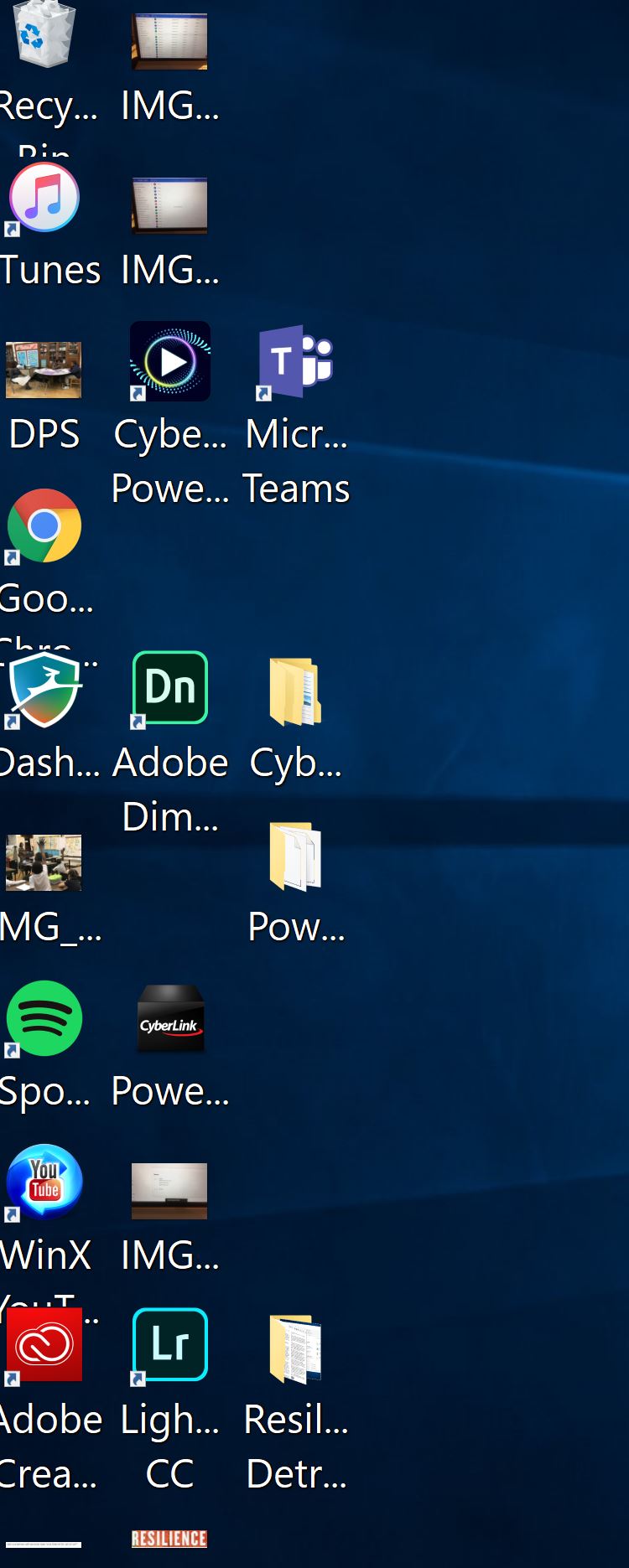Launch the Dashlane shield shortcut

pyautogui.click(x=44, y=690)
